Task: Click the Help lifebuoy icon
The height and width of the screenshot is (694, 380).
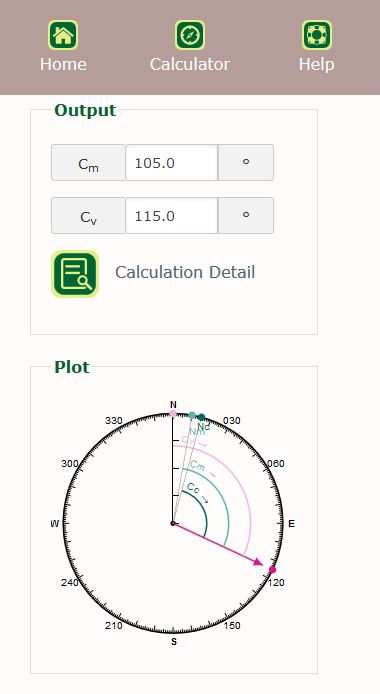Action: click(317, 35)
